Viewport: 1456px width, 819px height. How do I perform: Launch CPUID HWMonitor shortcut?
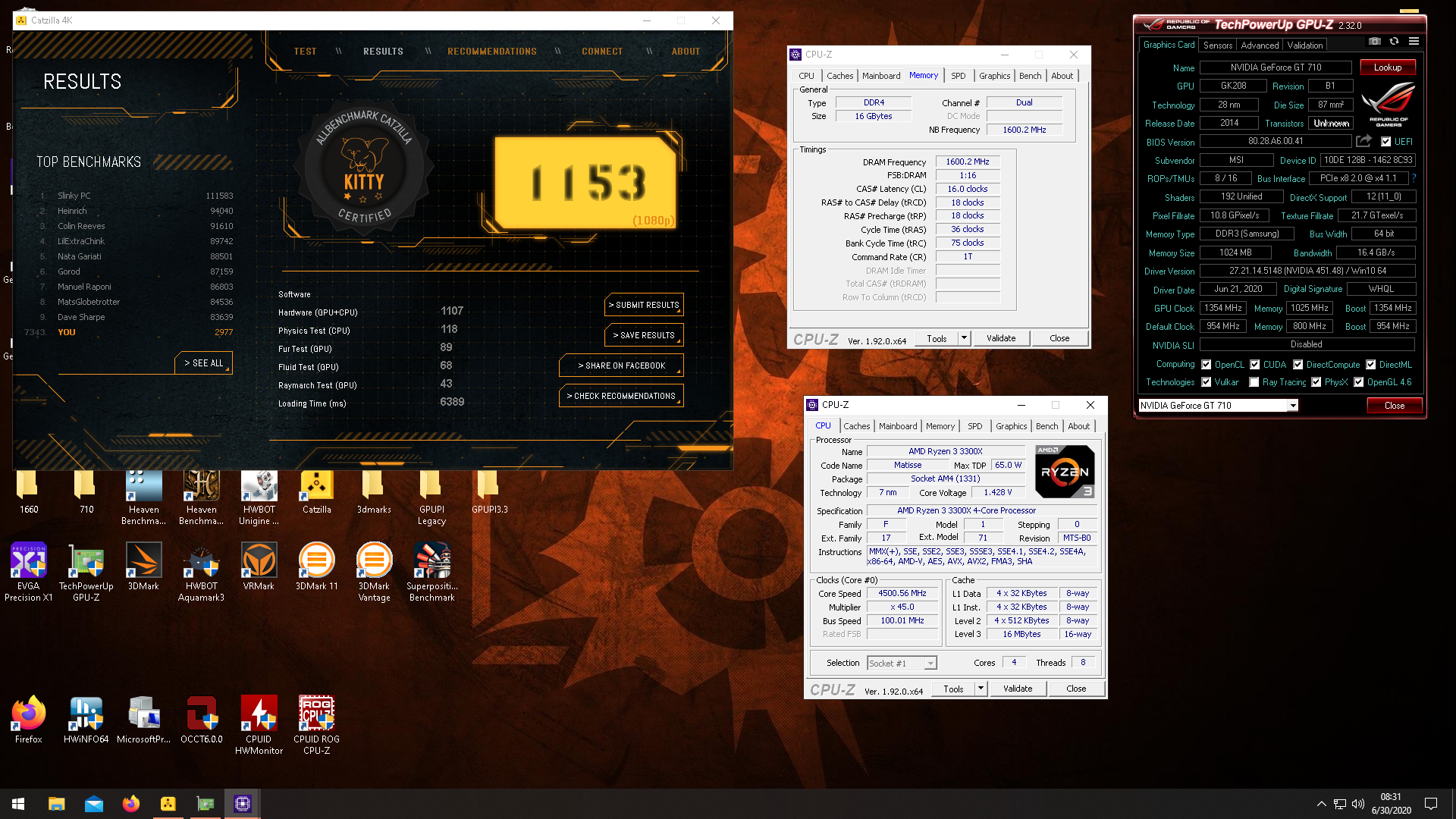(259, 726)
